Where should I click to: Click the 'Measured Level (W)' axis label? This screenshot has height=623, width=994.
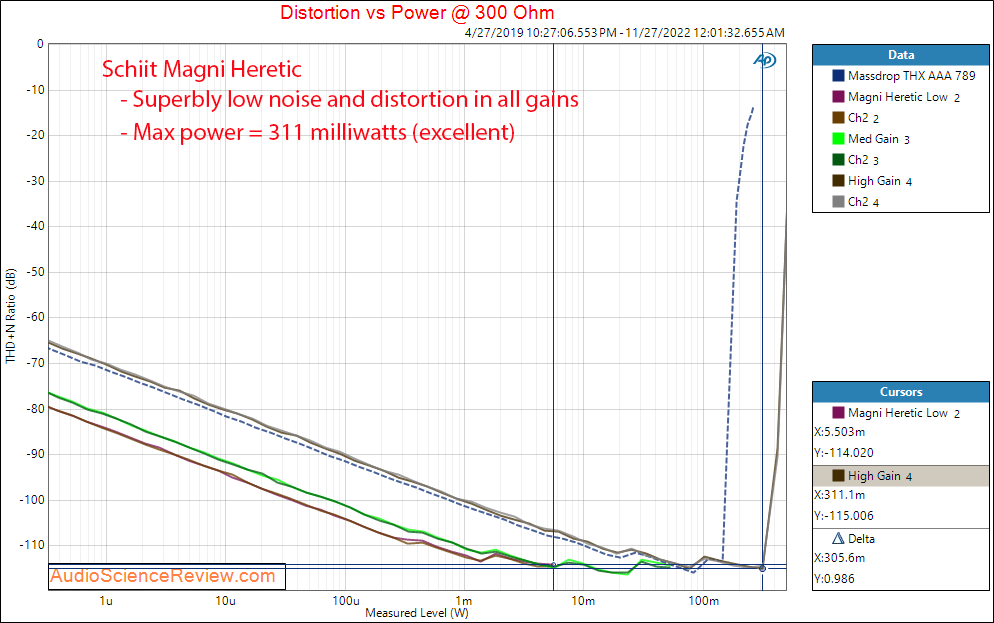[416, 613]
